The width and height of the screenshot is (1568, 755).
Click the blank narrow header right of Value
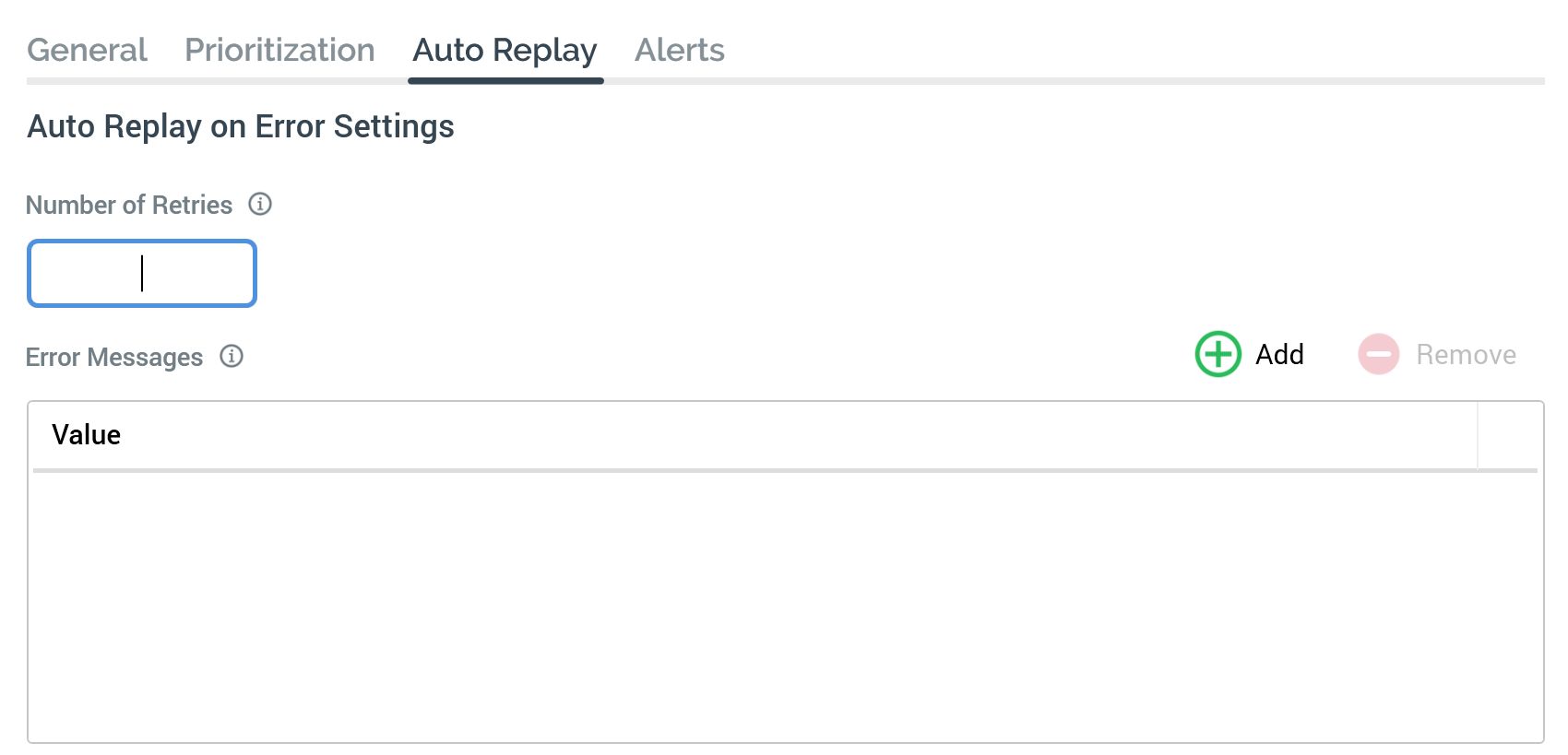[1509, 435]
